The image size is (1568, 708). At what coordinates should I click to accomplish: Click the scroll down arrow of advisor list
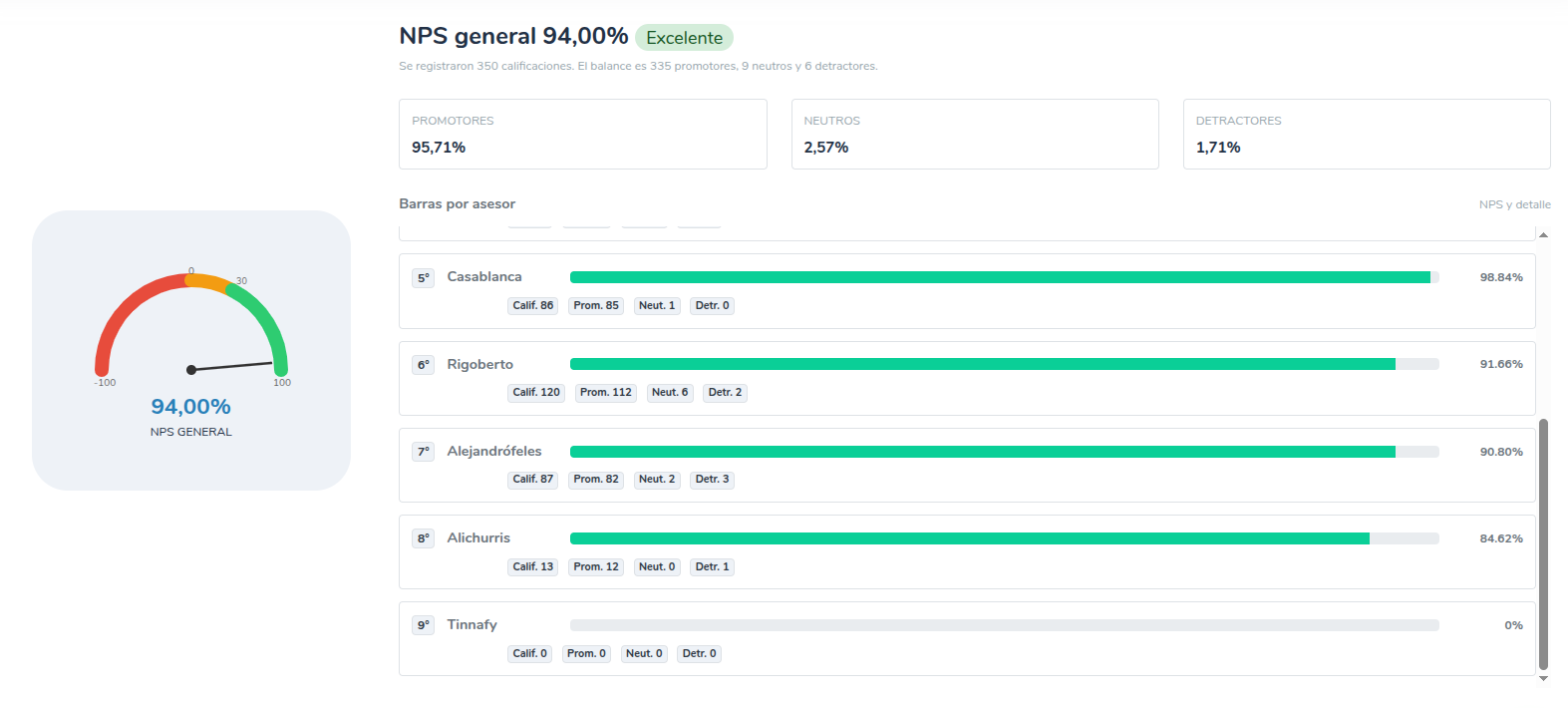point(1543,679)
